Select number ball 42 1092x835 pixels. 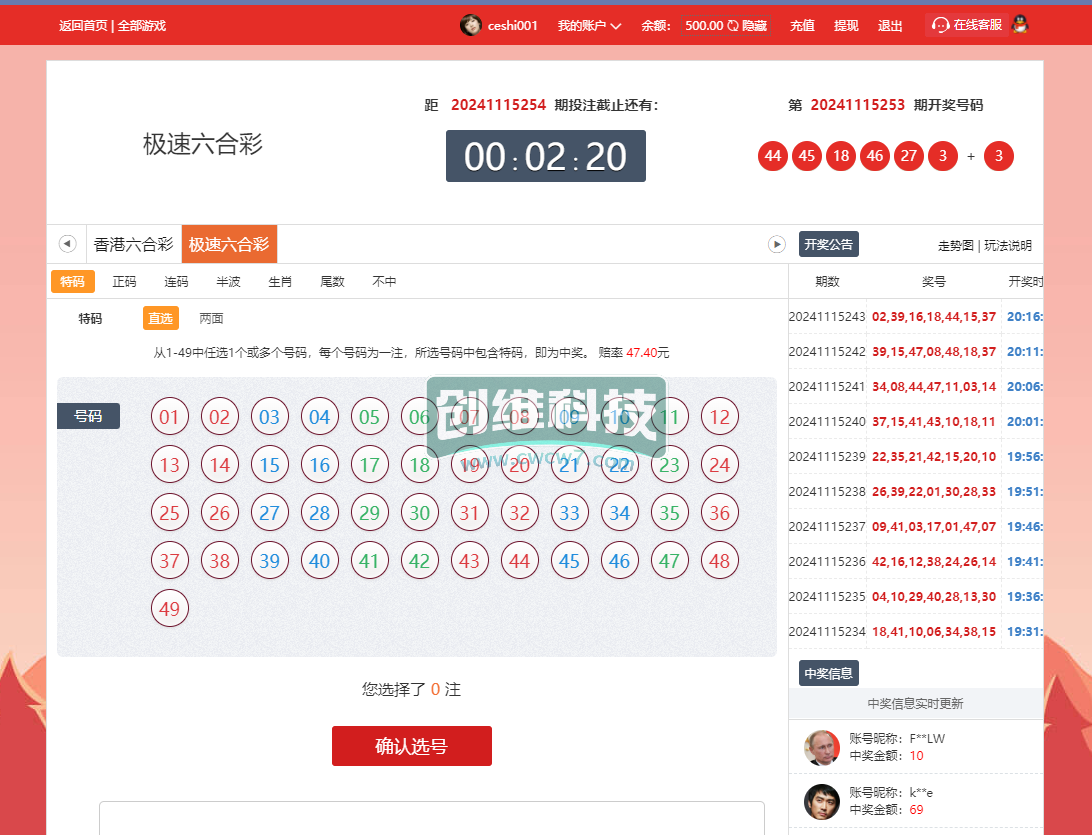(420, 561)
